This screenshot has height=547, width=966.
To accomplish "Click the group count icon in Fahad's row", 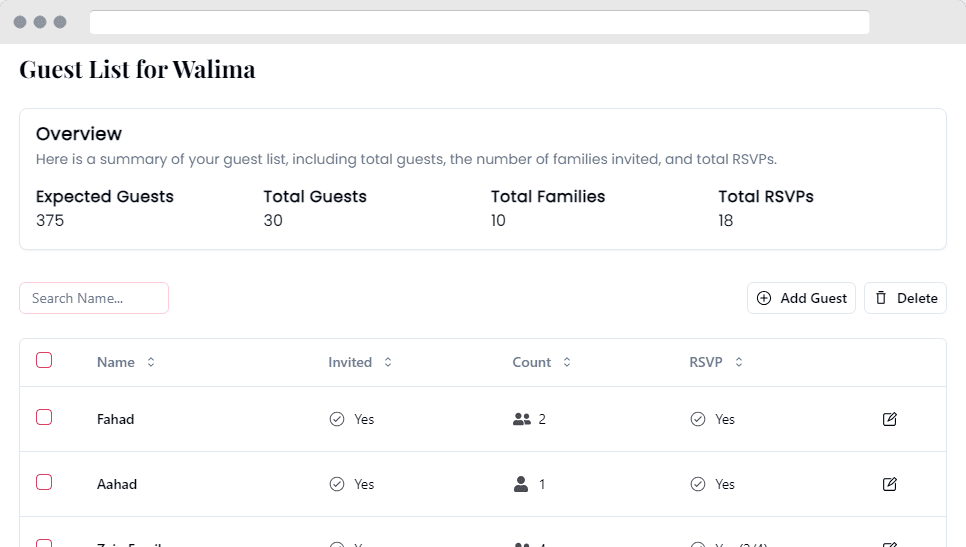I will click(521, 419).
